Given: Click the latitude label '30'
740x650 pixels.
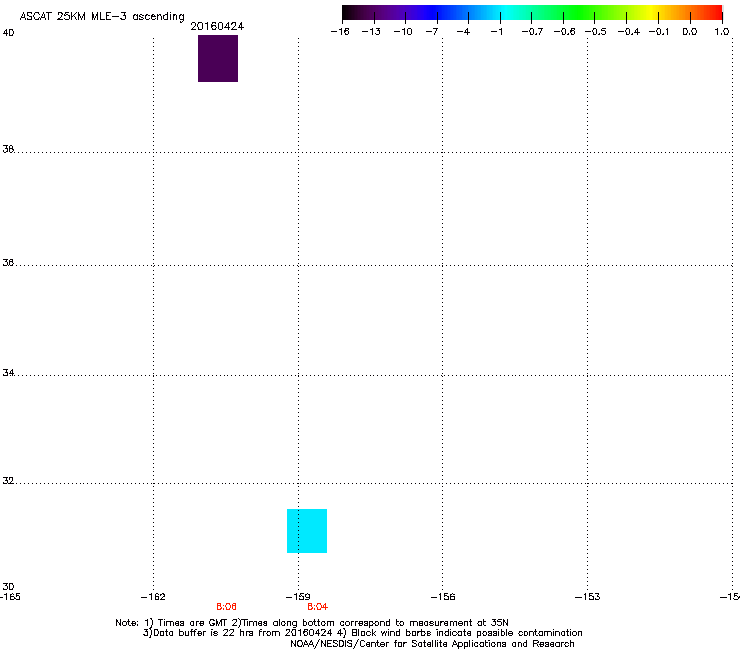Looking at the screenshot, I should tap(8, 586).
